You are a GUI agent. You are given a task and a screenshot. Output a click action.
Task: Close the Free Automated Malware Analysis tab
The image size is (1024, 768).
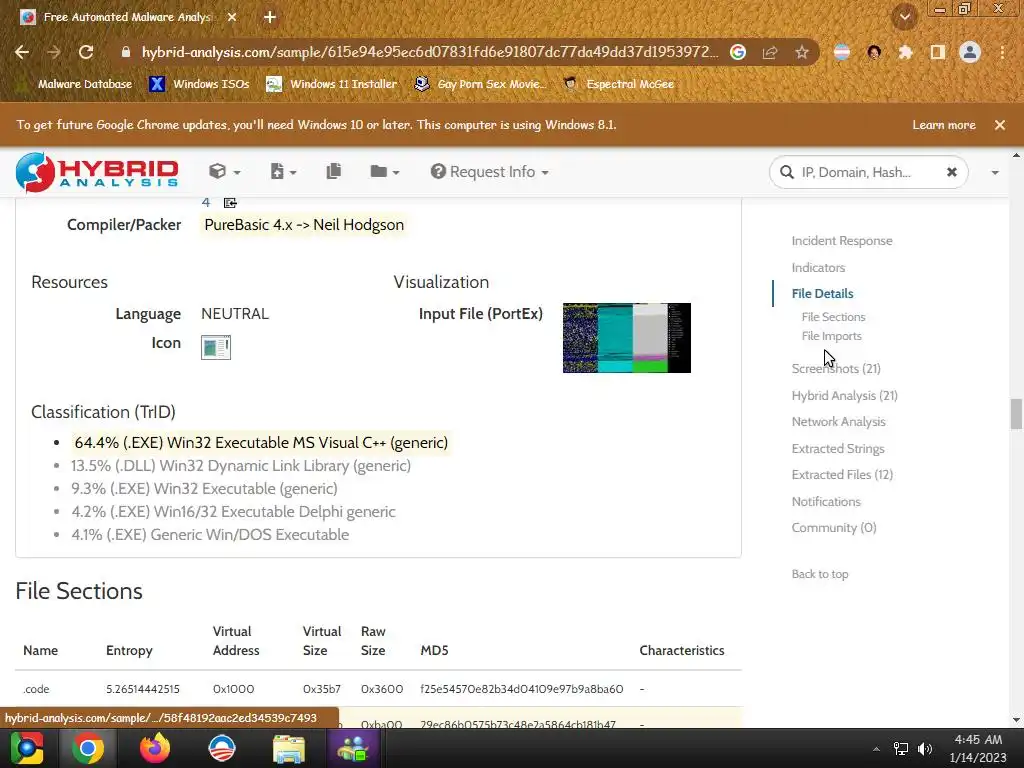232,17
